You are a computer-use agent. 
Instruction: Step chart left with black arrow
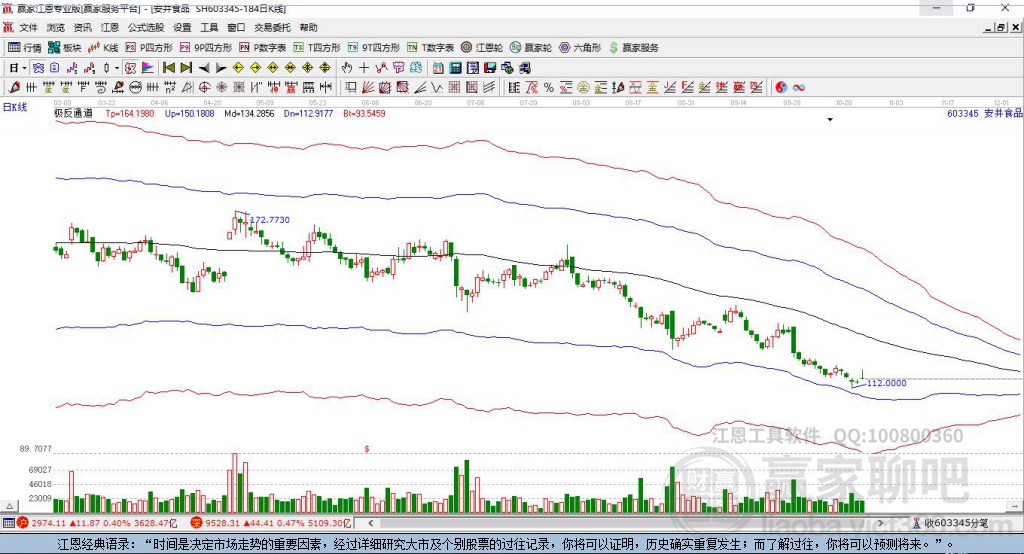tap(204, 68)
